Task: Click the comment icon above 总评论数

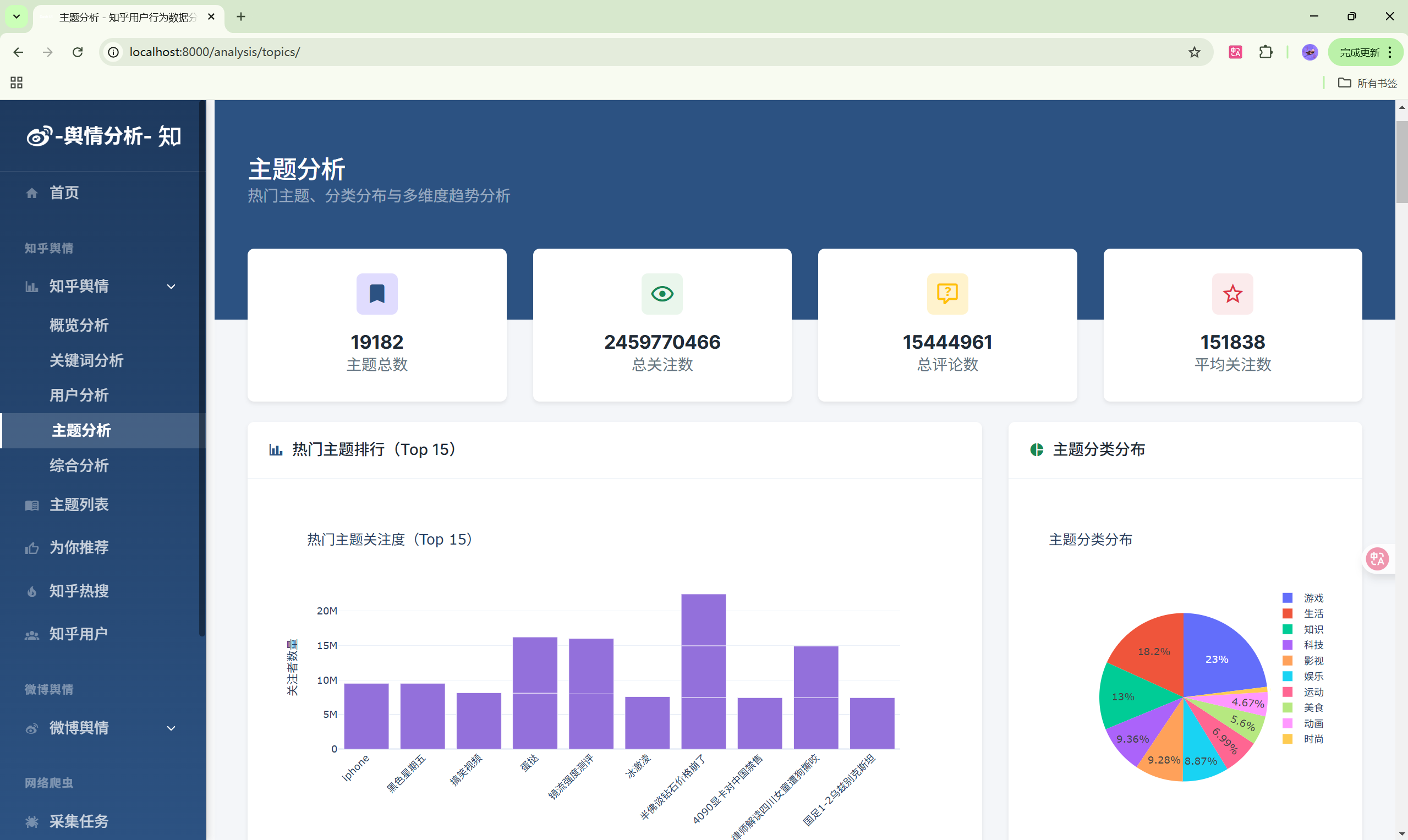Action: (947, 294)
